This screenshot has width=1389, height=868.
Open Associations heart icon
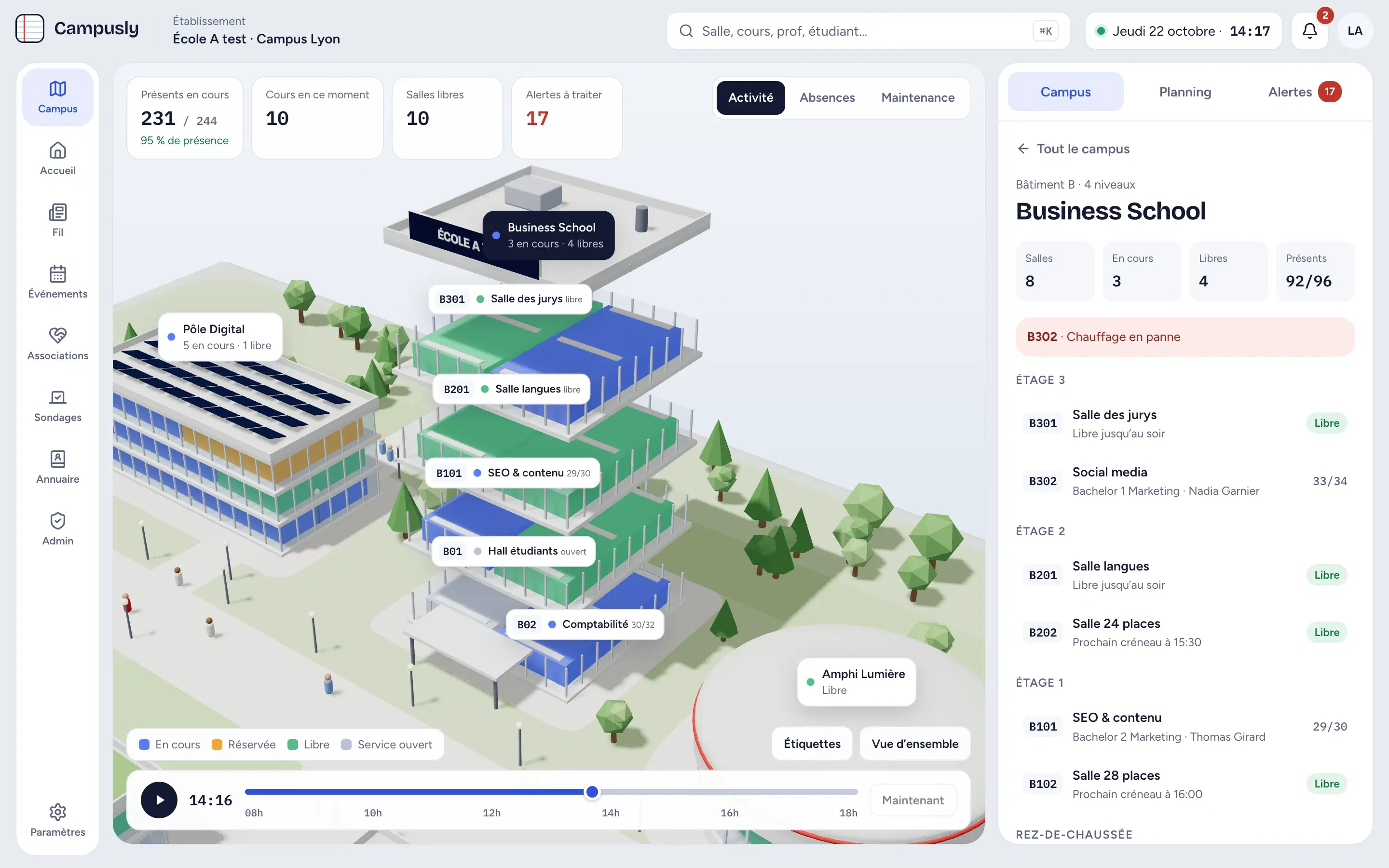click(x=57, y=335)
